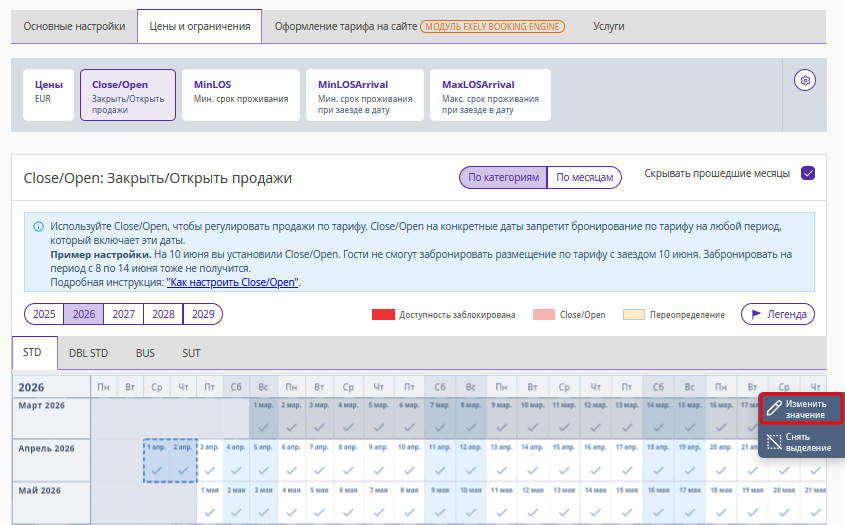
Task: Select the MaxLOSArrival restriction card
Action: coord(490,94)
